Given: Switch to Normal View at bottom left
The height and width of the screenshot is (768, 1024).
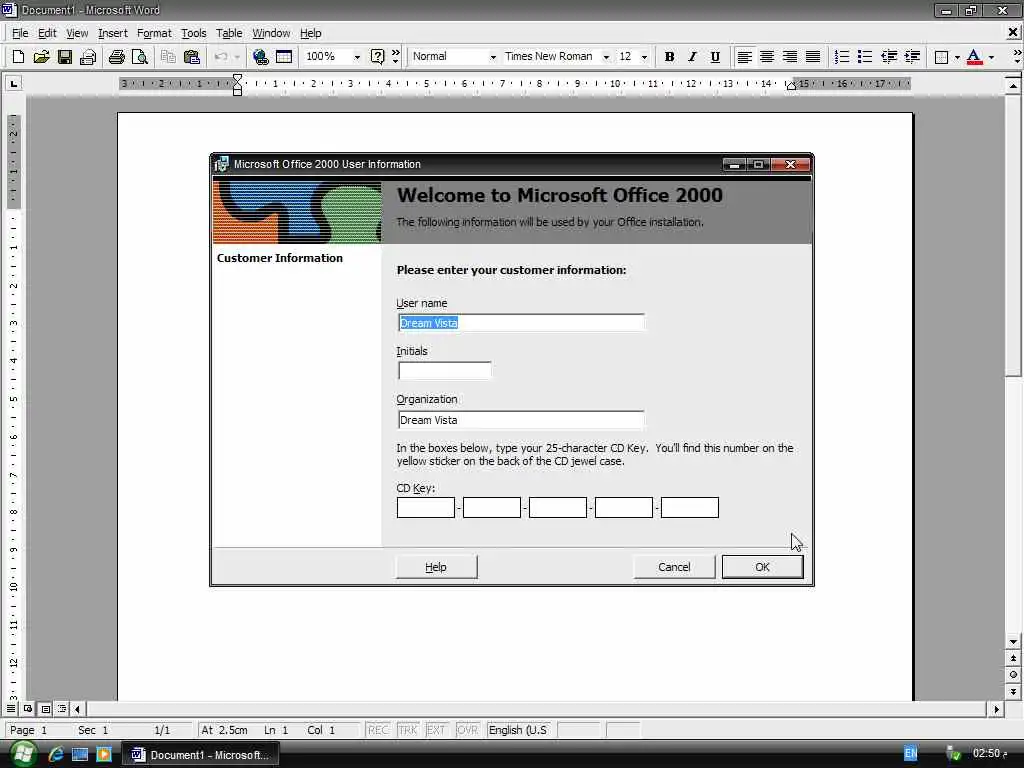Looking at the screenshot, I should (11, 709).
